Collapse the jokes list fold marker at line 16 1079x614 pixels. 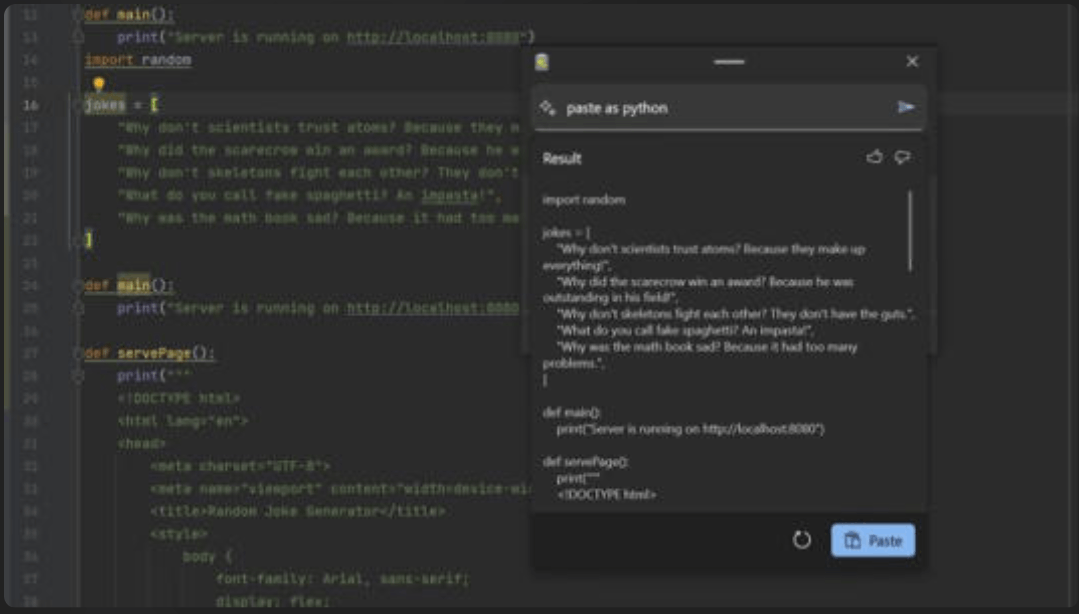coord(76,105)
